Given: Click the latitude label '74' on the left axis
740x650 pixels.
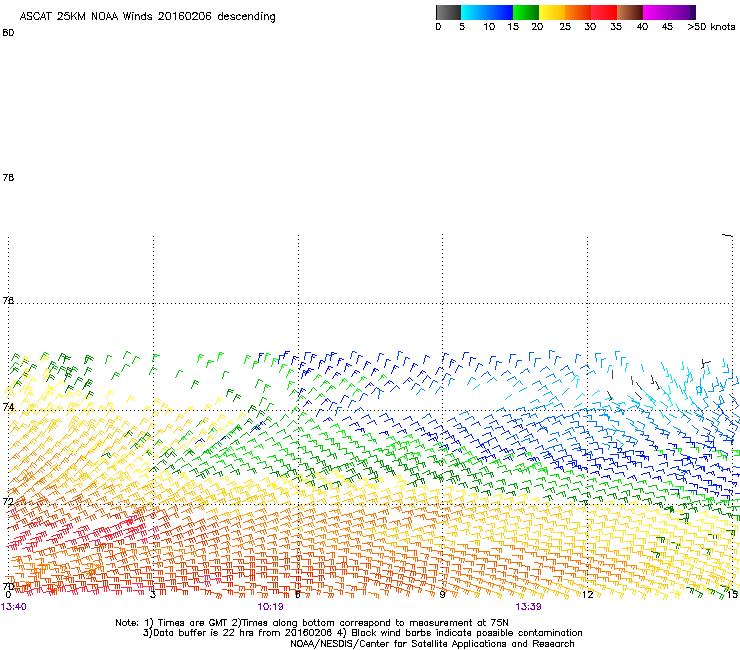Looking at the screenshot, I should coord(8,406).
